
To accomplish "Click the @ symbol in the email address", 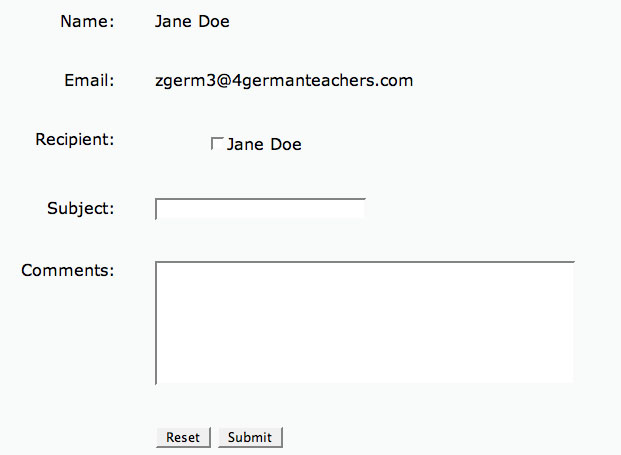I will (224, 81).
